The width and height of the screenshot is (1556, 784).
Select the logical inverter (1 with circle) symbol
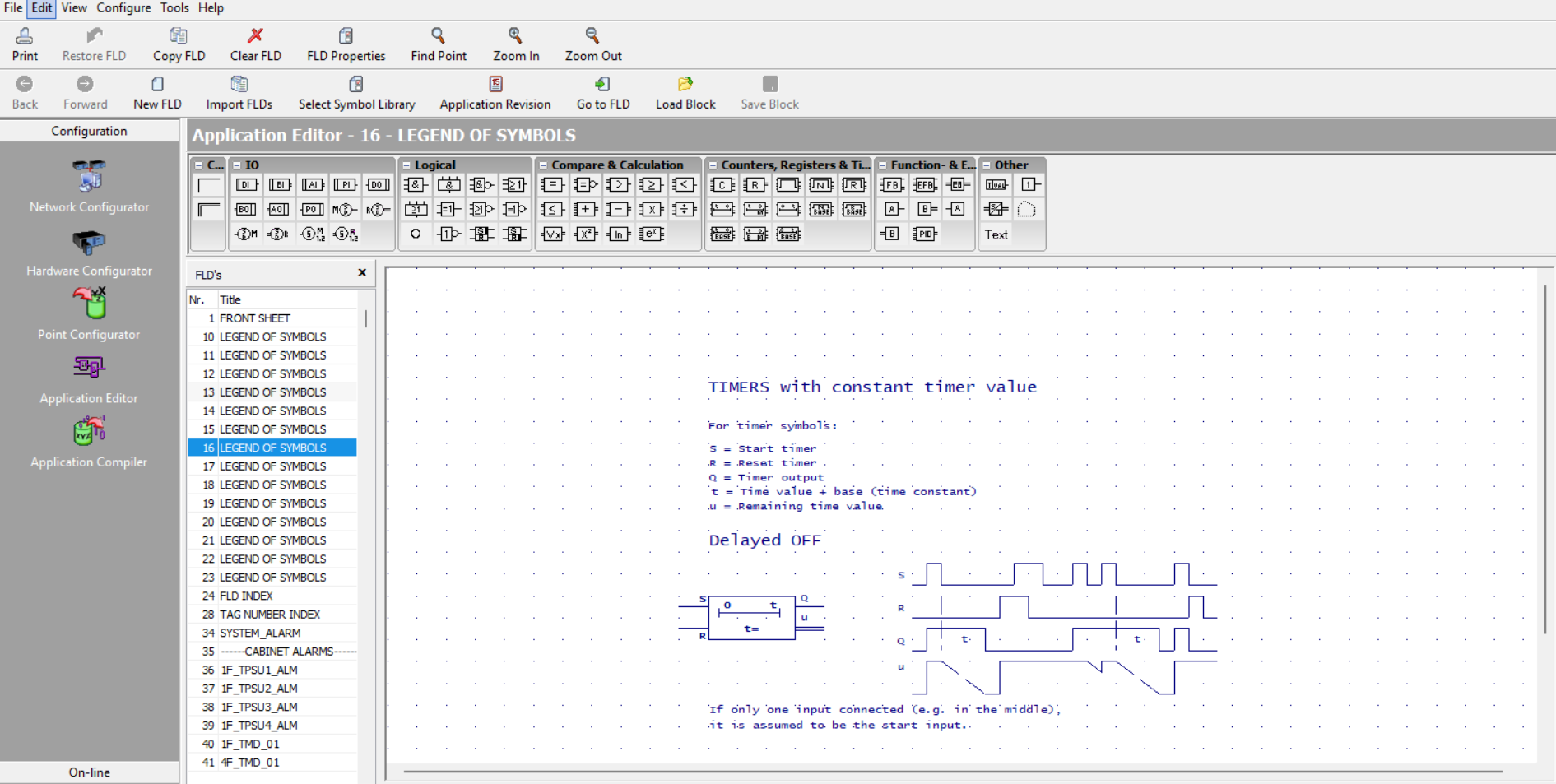[x=448, y=234]
